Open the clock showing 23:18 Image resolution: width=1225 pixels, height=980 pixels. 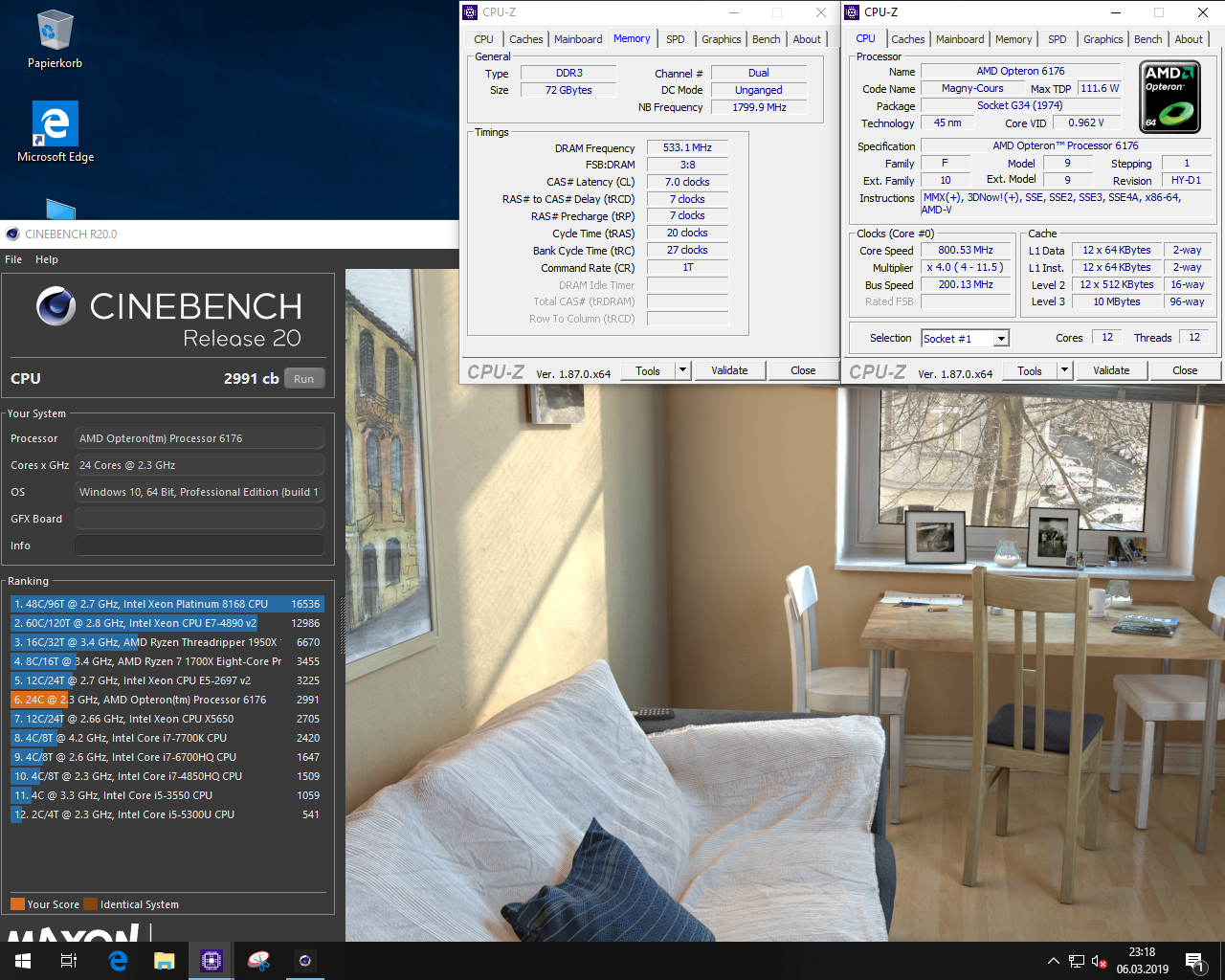[x=1142, y=961]
